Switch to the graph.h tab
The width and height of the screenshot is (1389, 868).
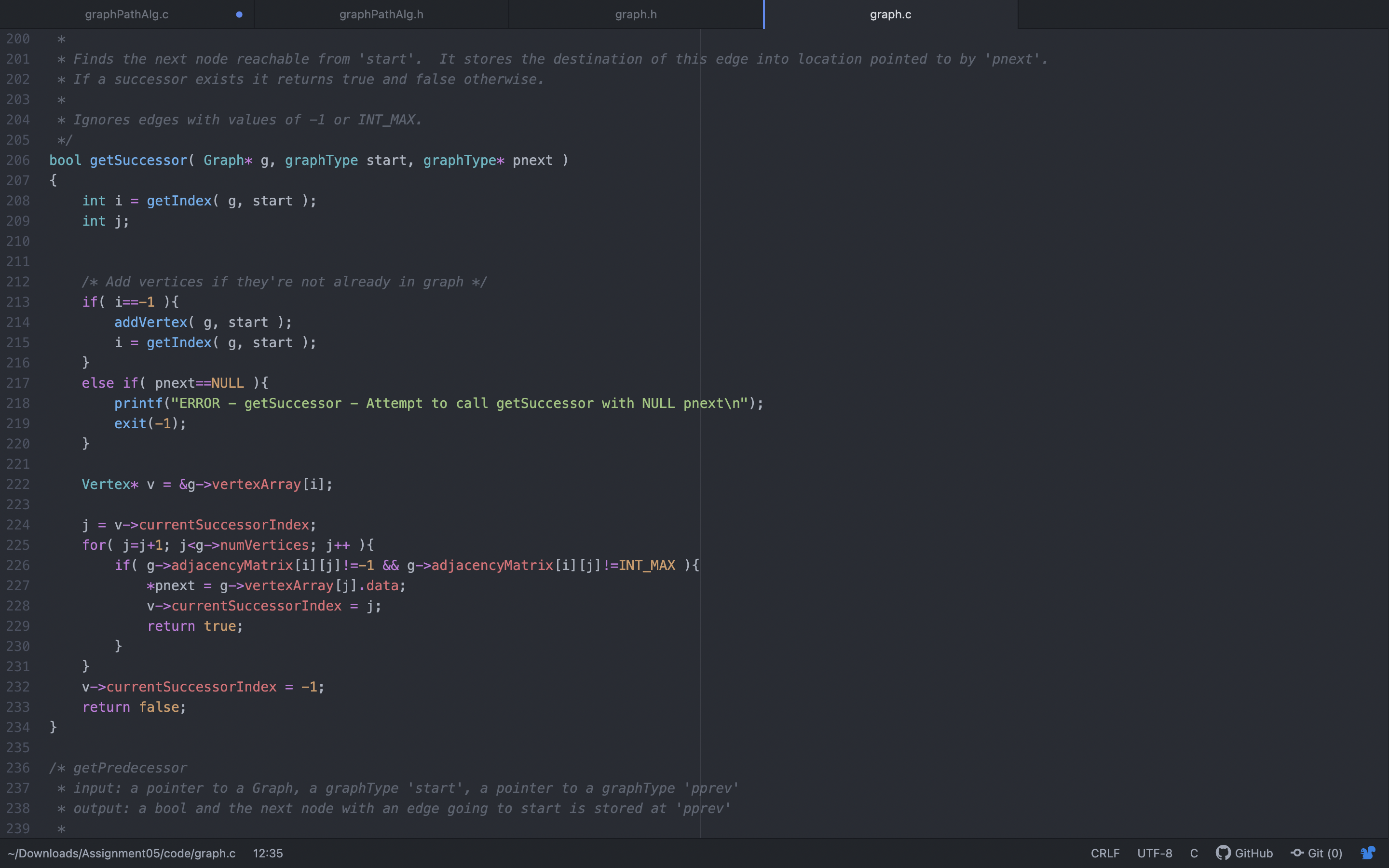635,14
